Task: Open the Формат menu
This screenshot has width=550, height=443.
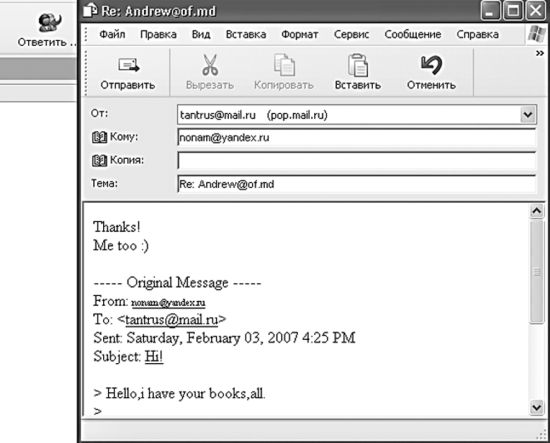Action: pyautogui.click(x=300, y=34)
